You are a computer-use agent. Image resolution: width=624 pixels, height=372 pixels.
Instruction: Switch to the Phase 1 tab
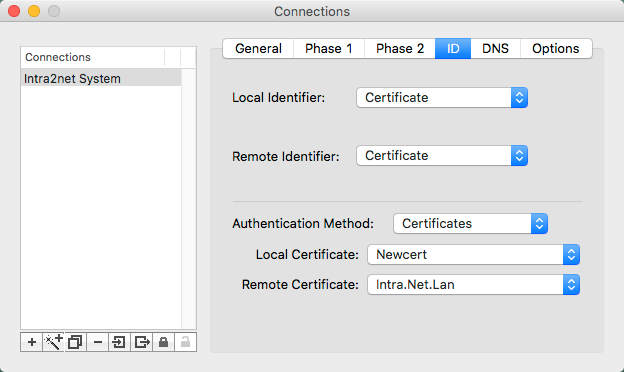[x=329, y=49]
